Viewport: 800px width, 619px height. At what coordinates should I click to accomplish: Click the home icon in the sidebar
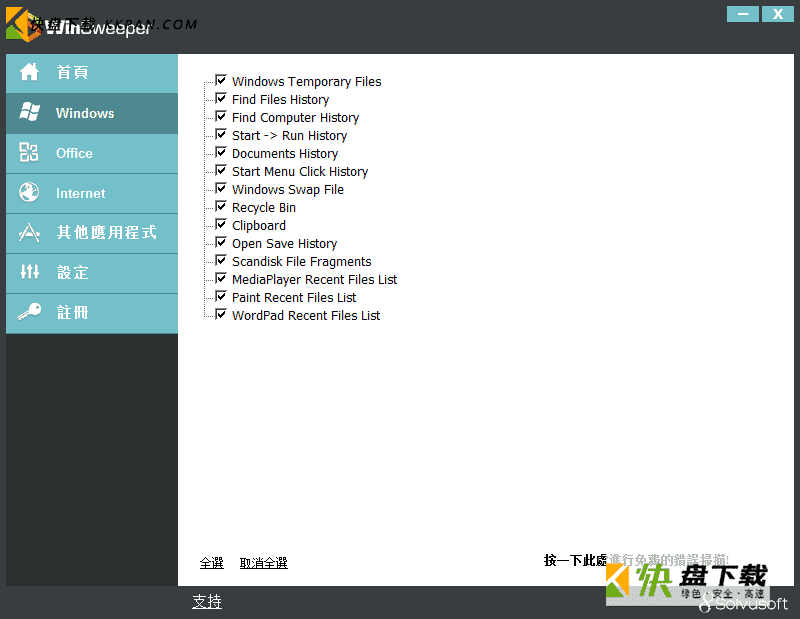(x=29, y=72)
